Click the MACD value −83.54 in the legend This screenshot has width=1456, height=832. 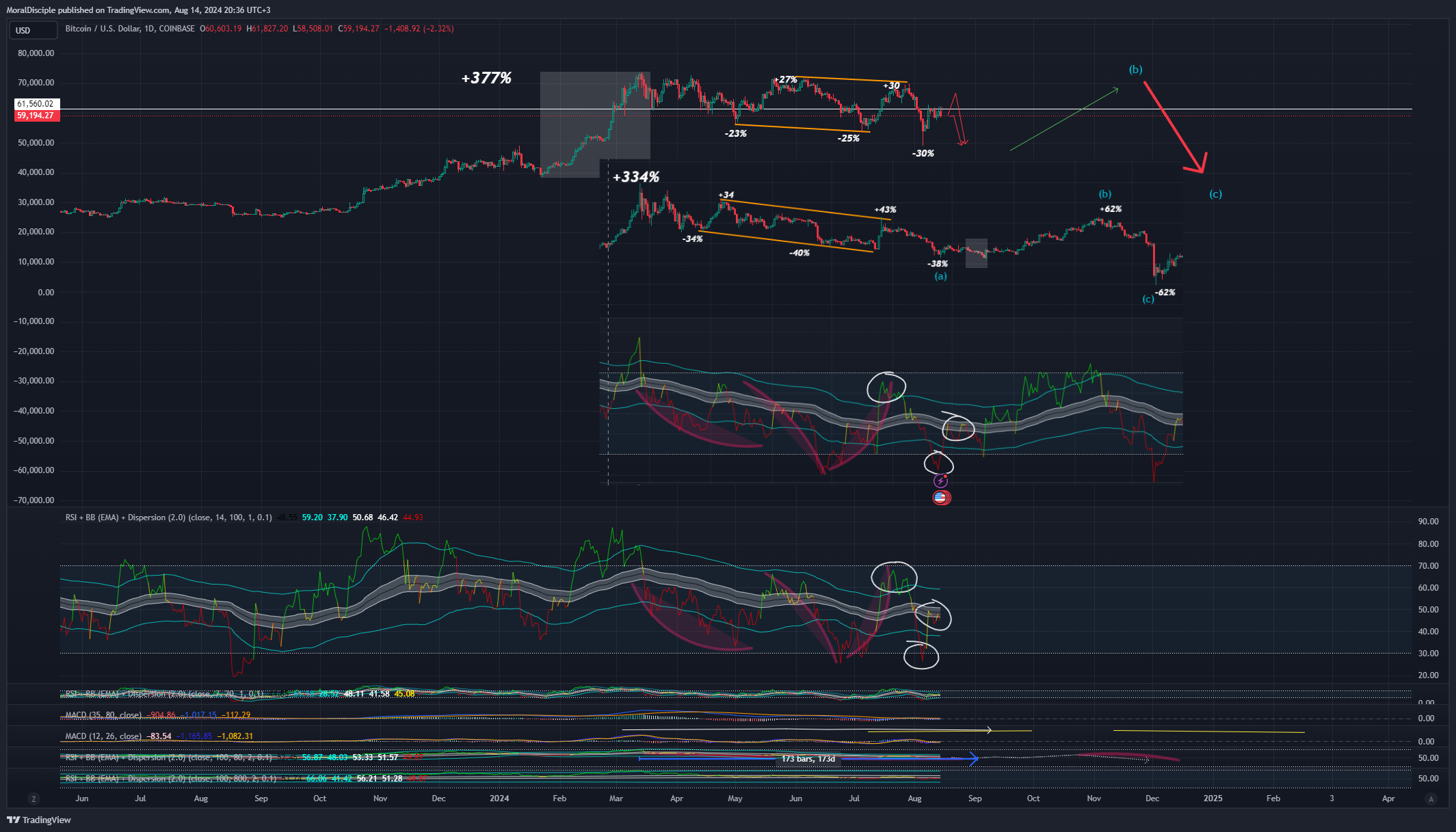pos(159,736)
